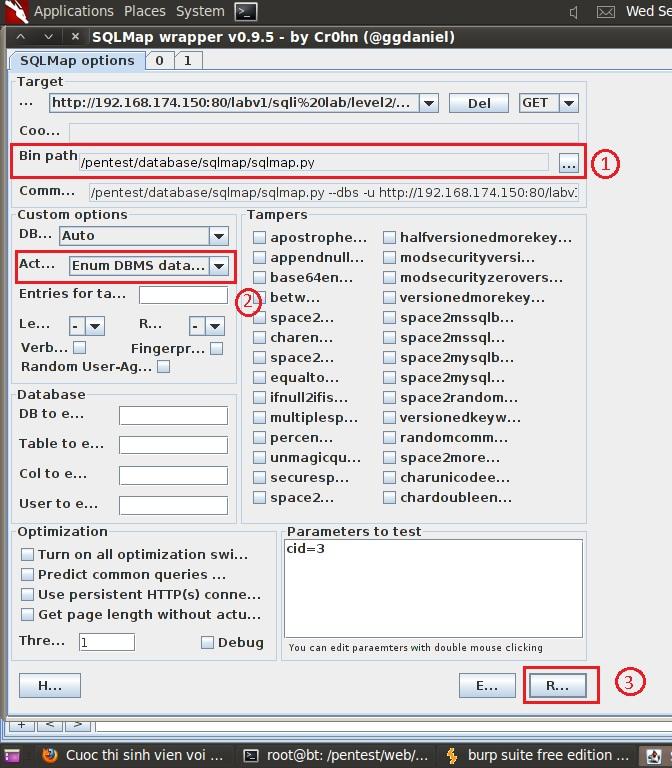This screenshot has height=768, width=672.
Task: Open the Applications menu
Action: tap(73, 11)
